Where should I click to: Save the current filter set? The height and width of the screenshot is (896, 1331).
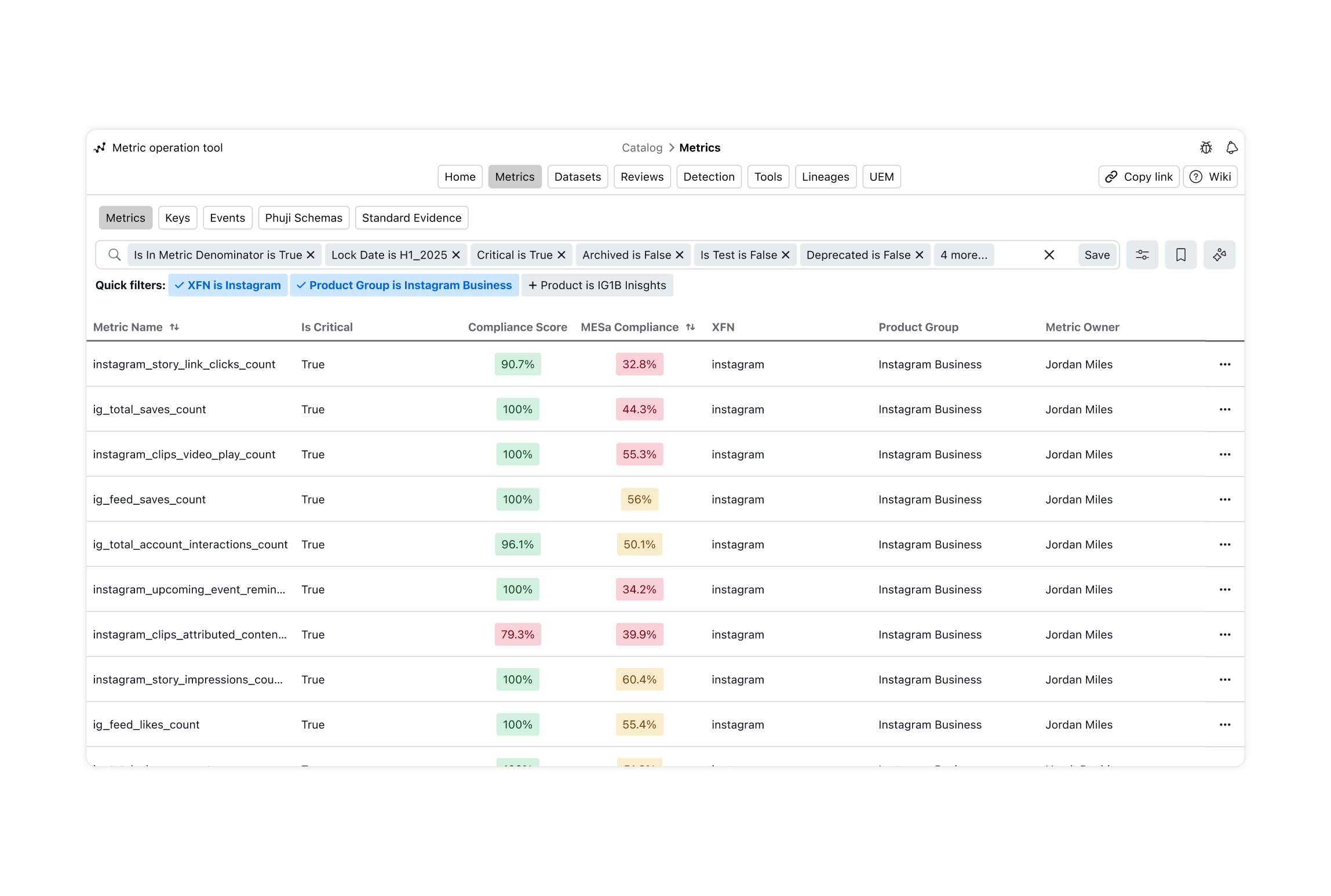coord(1096,255)
